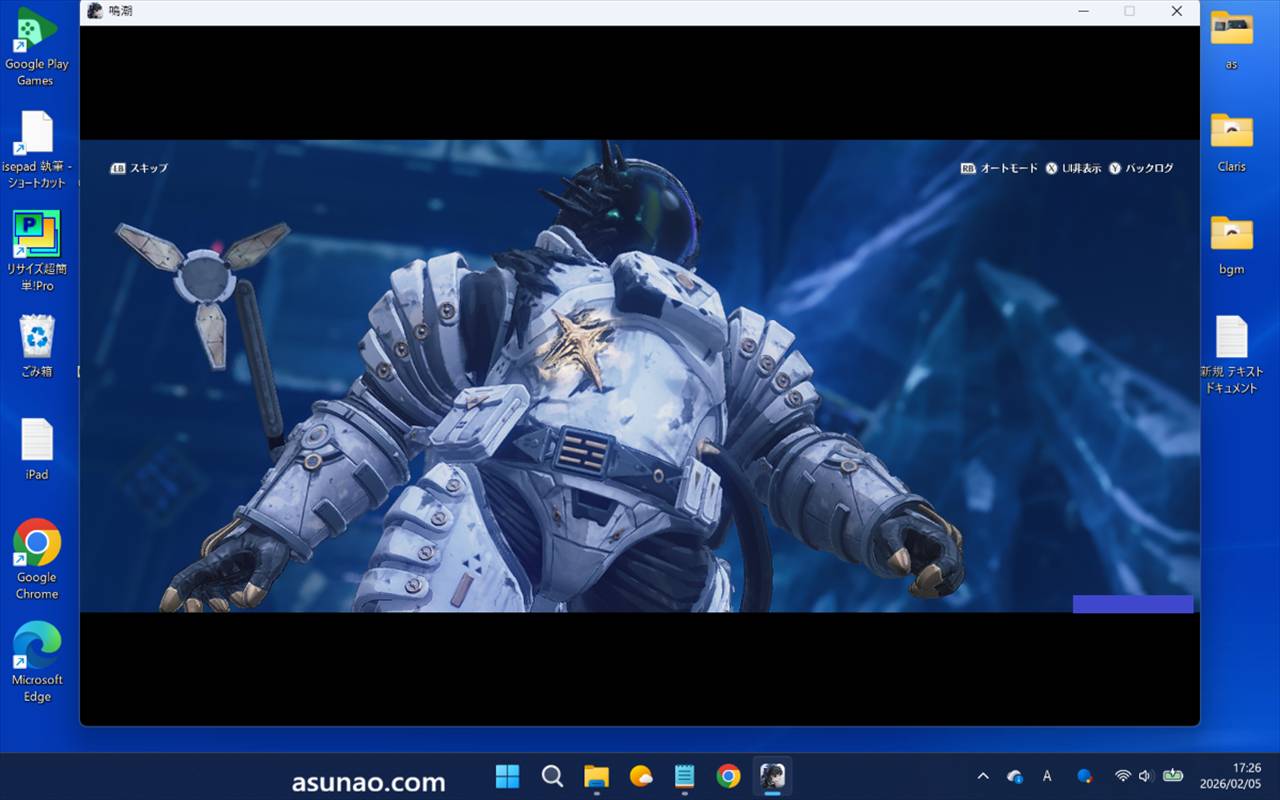Image resolution: width=1280 pixels, height=800 pixels.
Task: Toggle UI非表示 to hide the interface
Action: point(1073,168)
